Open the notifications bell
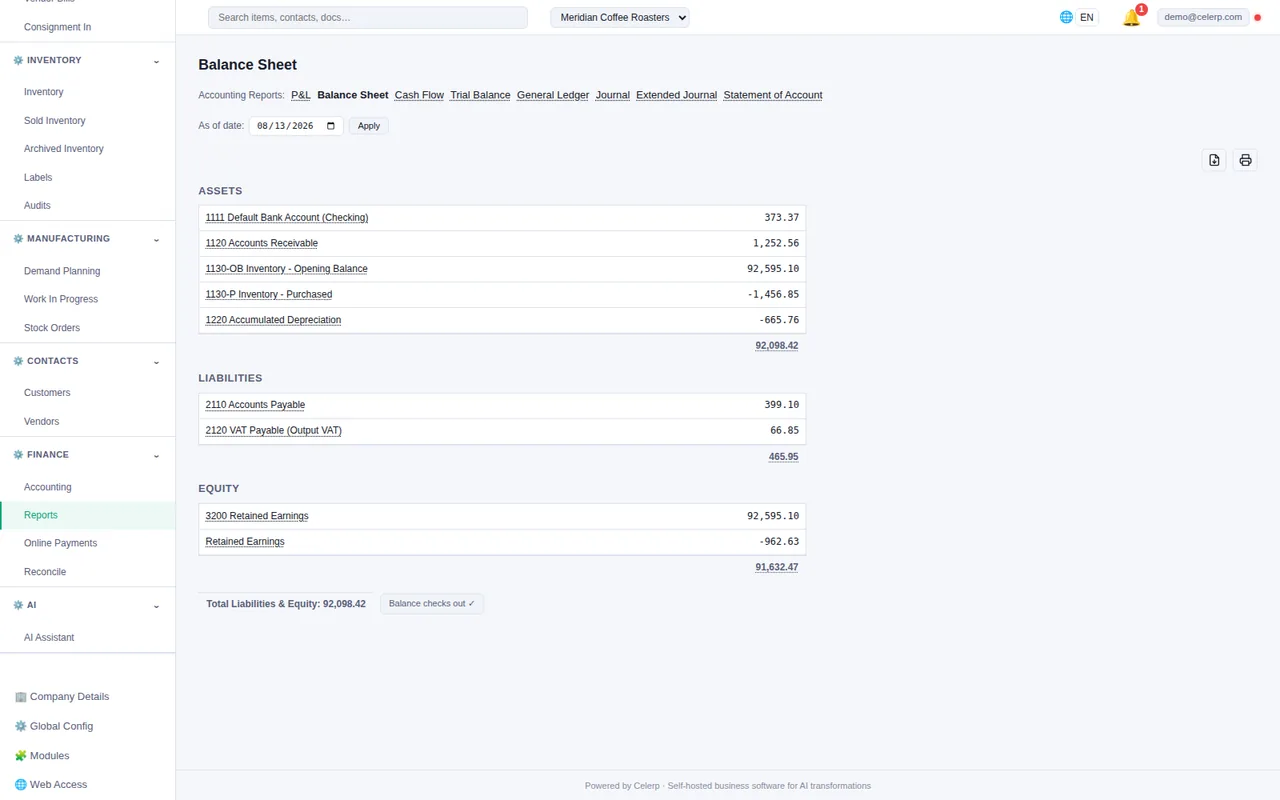 1131,17
